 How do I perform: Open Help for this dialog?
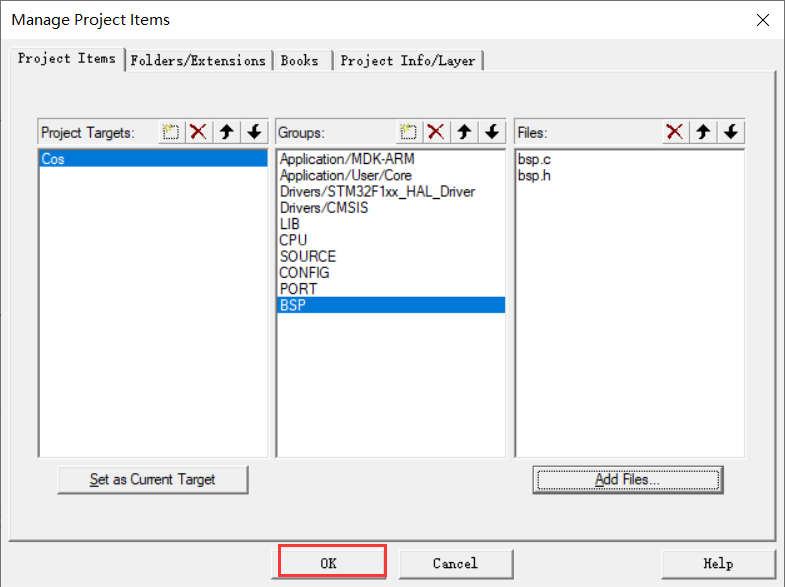tap(718, 563)
